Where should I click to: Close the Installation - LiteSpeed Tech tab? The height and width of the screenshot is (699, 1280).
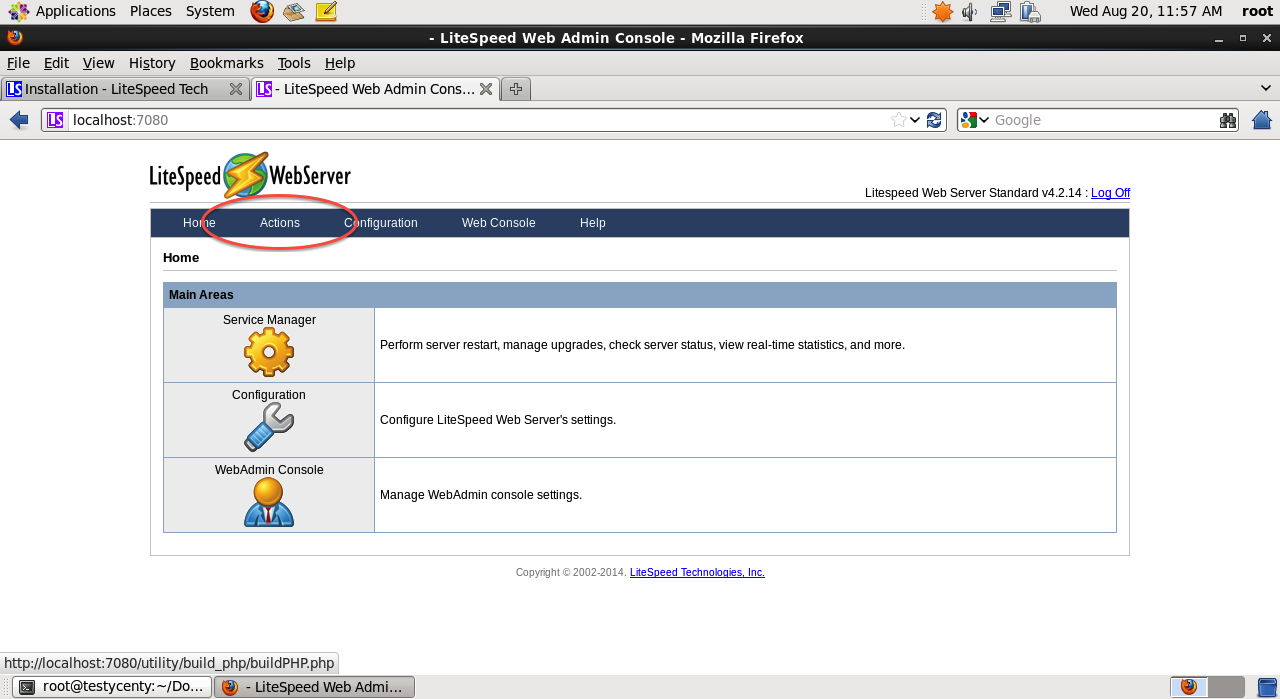coord(236,89)
